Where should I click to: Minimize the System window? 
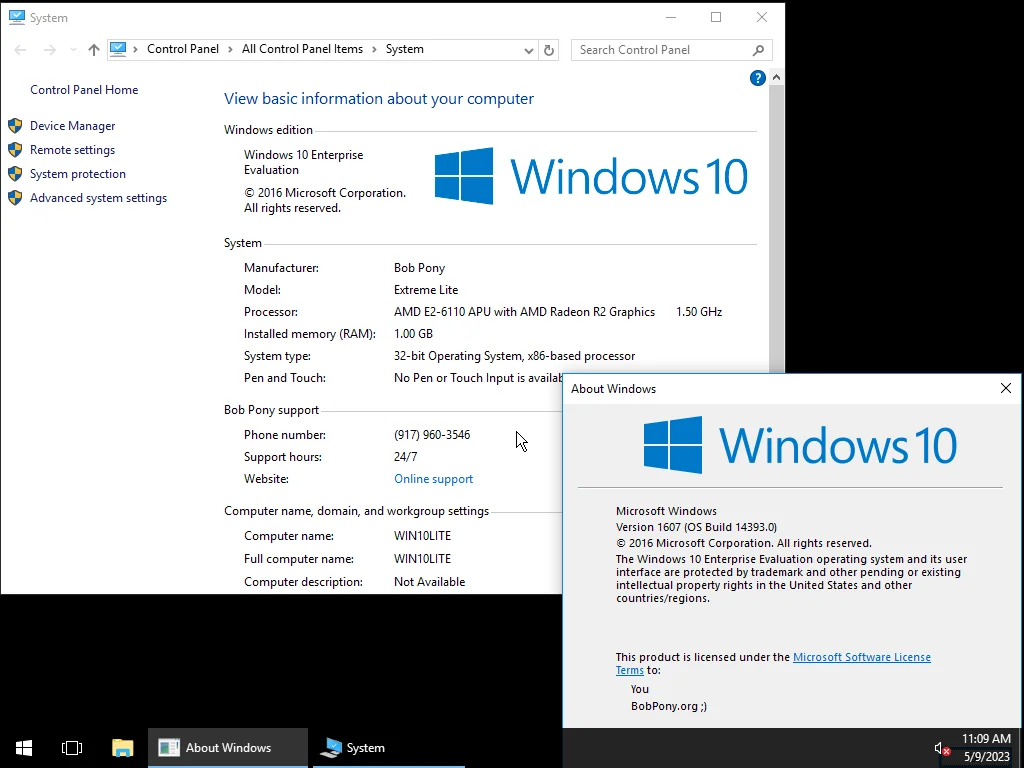[x=671, y=18]
